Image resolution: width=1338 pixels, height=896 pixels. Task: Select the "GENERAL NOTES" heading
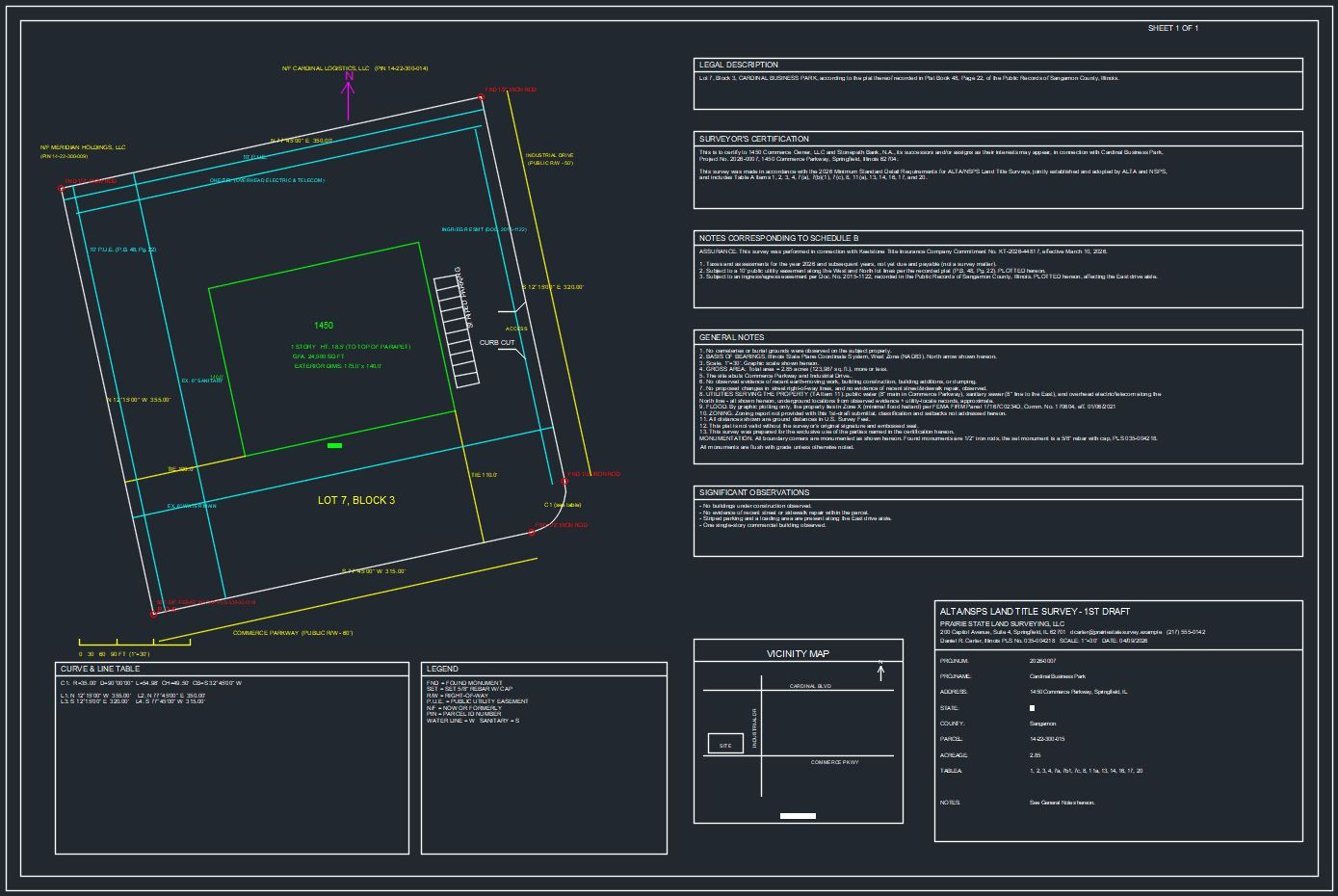coord(731,337)
